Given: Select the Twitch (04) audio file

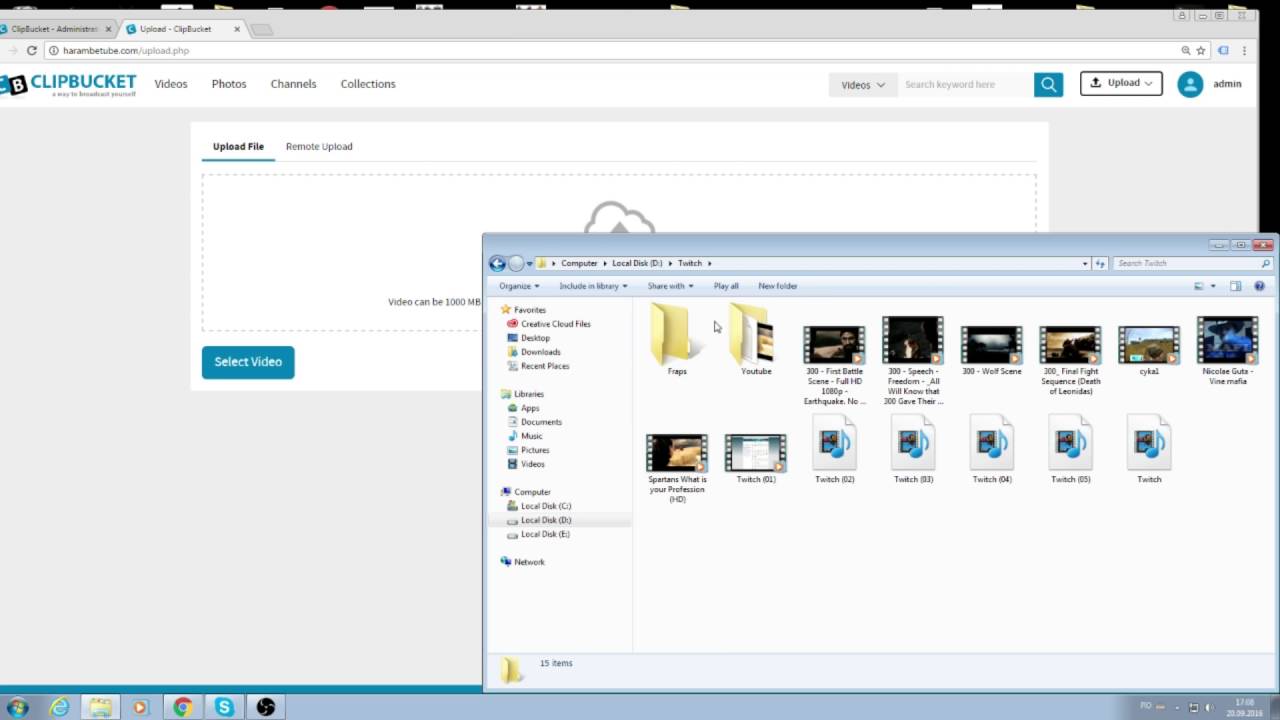Looking at the screenshot, I should [992, 450].
